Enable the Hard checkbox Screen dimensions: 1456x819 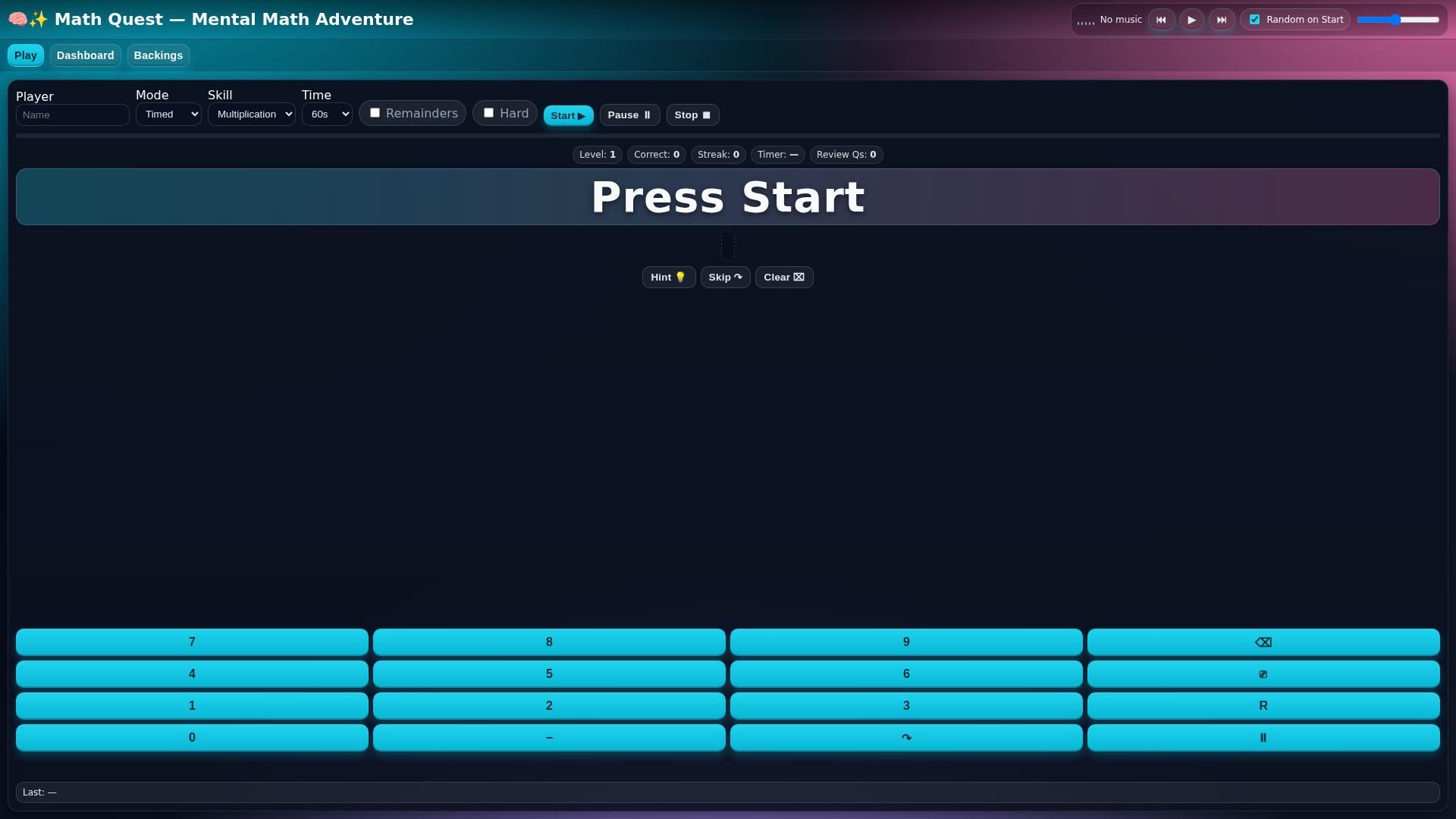coord(488,113)
